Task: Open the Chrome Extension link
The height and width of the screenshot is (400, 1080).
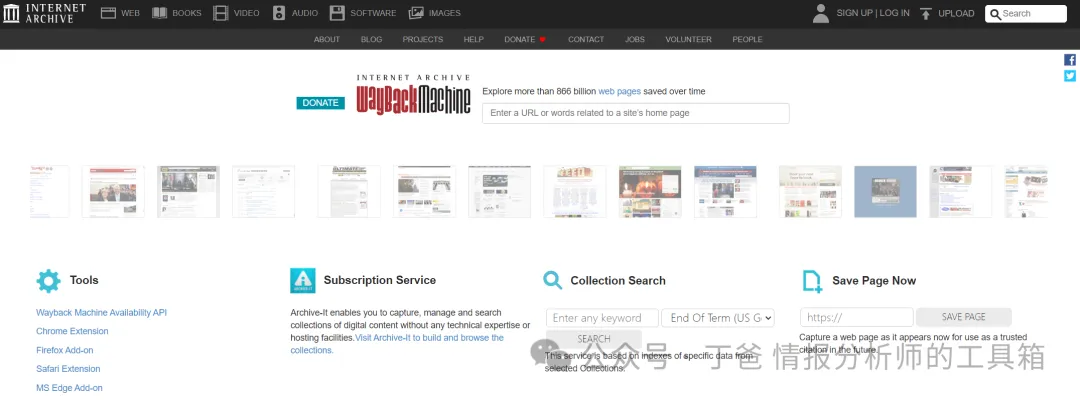Action: click(72, 331)
